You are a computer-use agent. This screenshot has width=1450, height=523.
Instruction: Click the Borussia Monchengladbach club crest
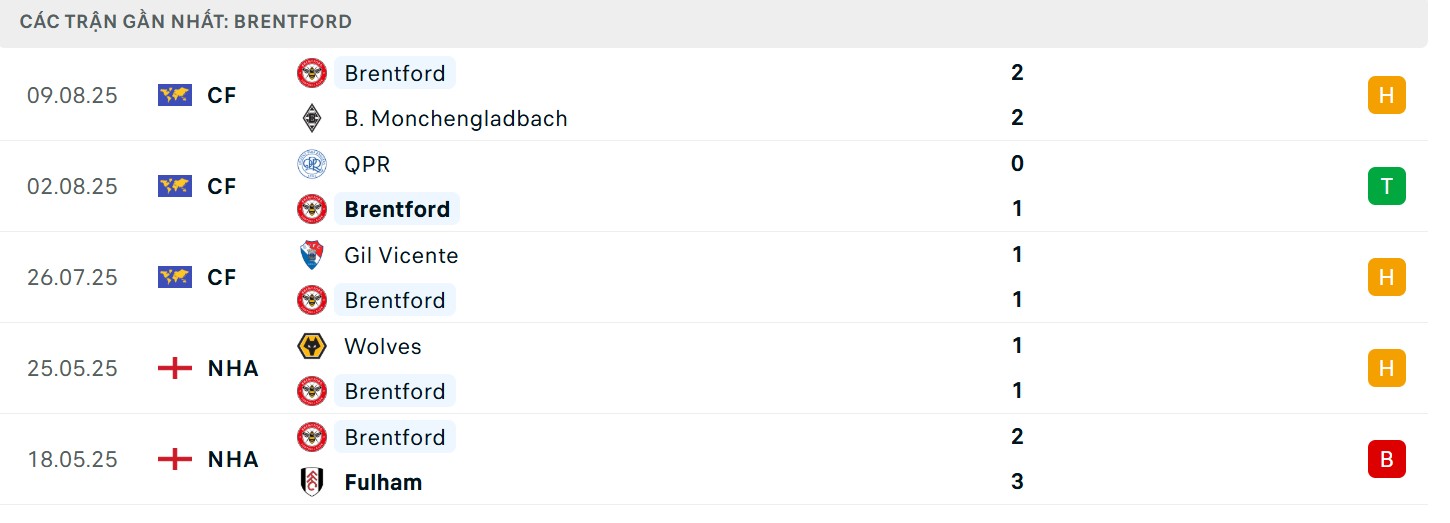(x=312, y=118)
